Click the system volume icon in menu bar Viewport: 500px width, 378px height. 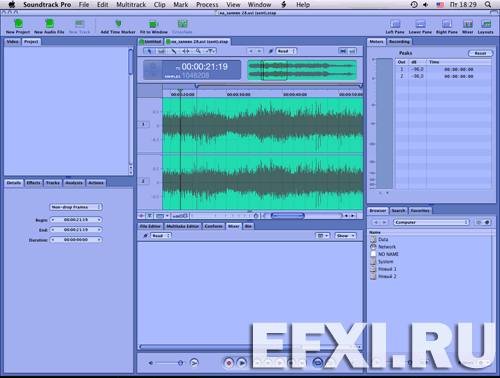(426, 5)
